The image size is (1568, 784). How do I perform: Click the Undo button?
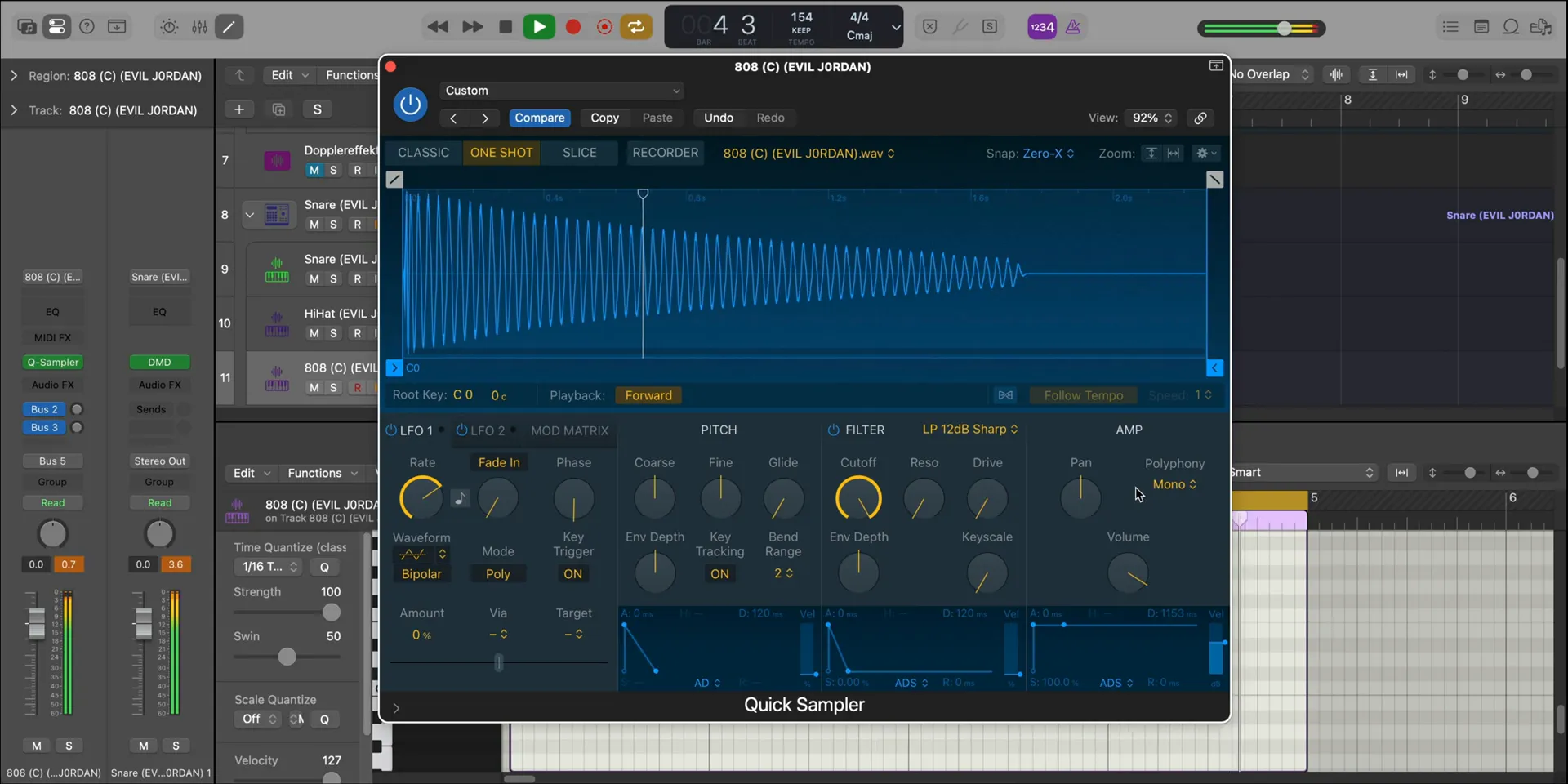(719, 118)
